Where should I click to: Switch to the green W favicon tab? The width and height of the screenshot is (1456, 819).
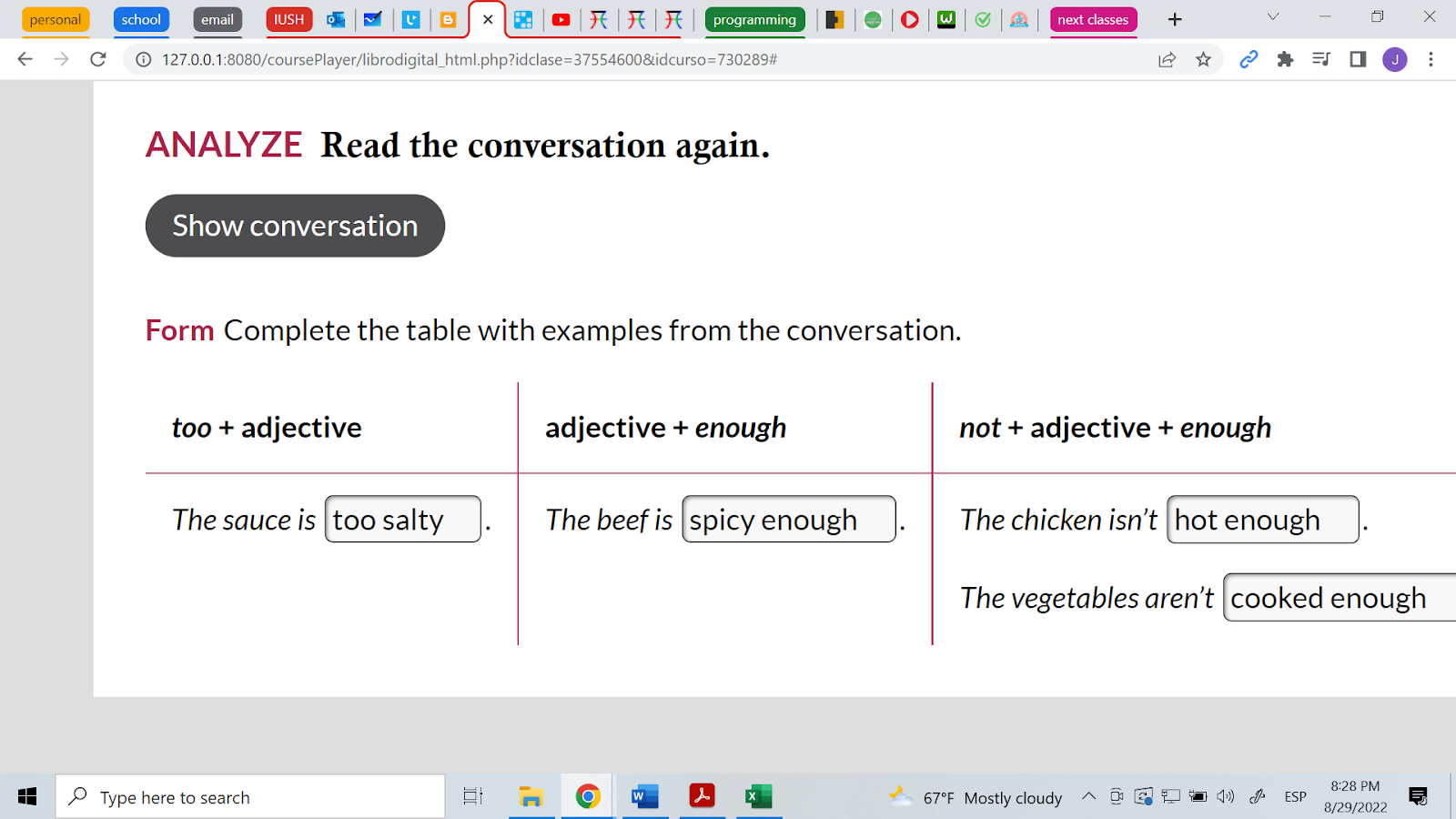[x=946, y=20]
